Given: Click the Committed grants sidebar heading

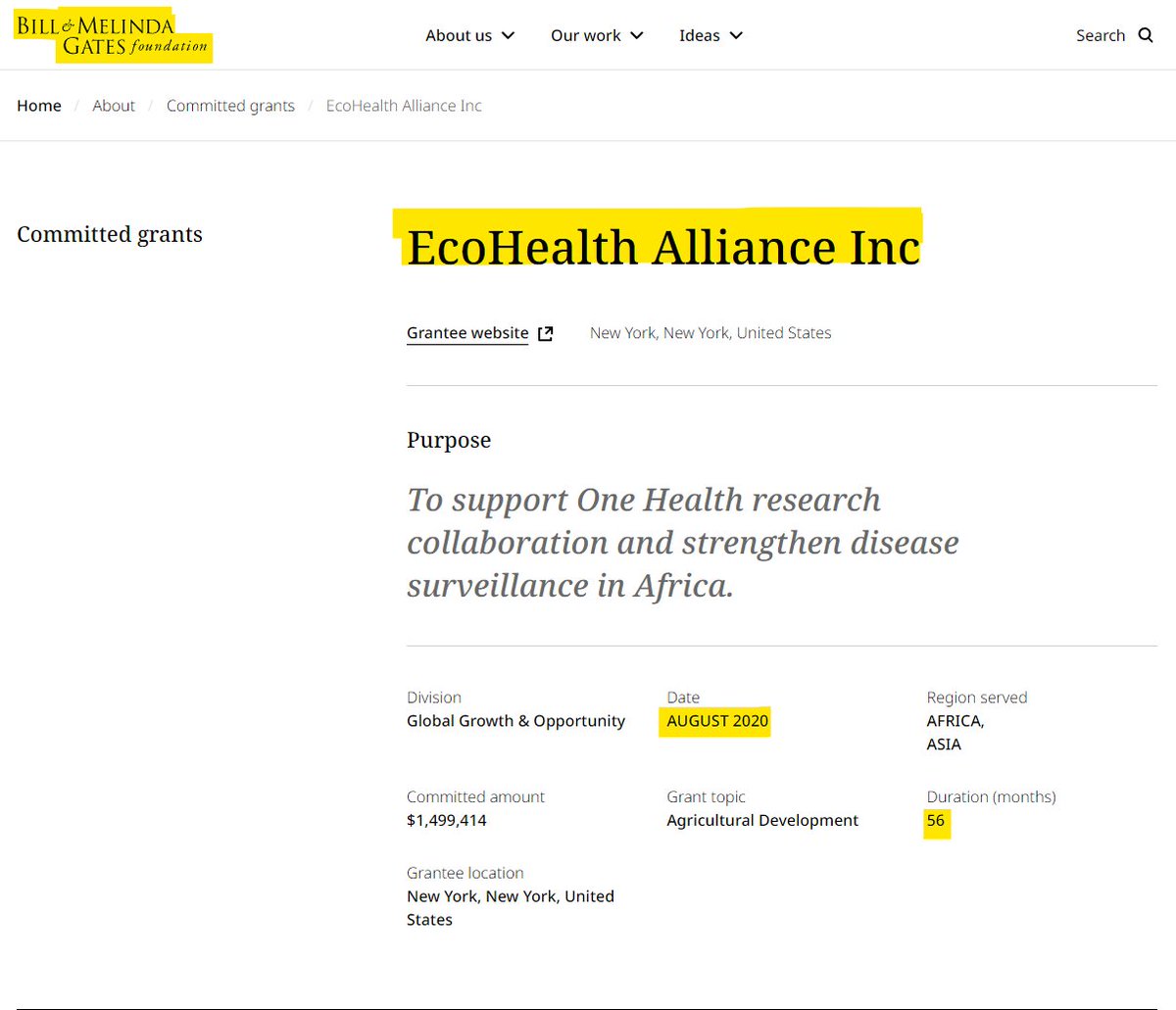Looking at the screenshot, I should coord(110,234).
